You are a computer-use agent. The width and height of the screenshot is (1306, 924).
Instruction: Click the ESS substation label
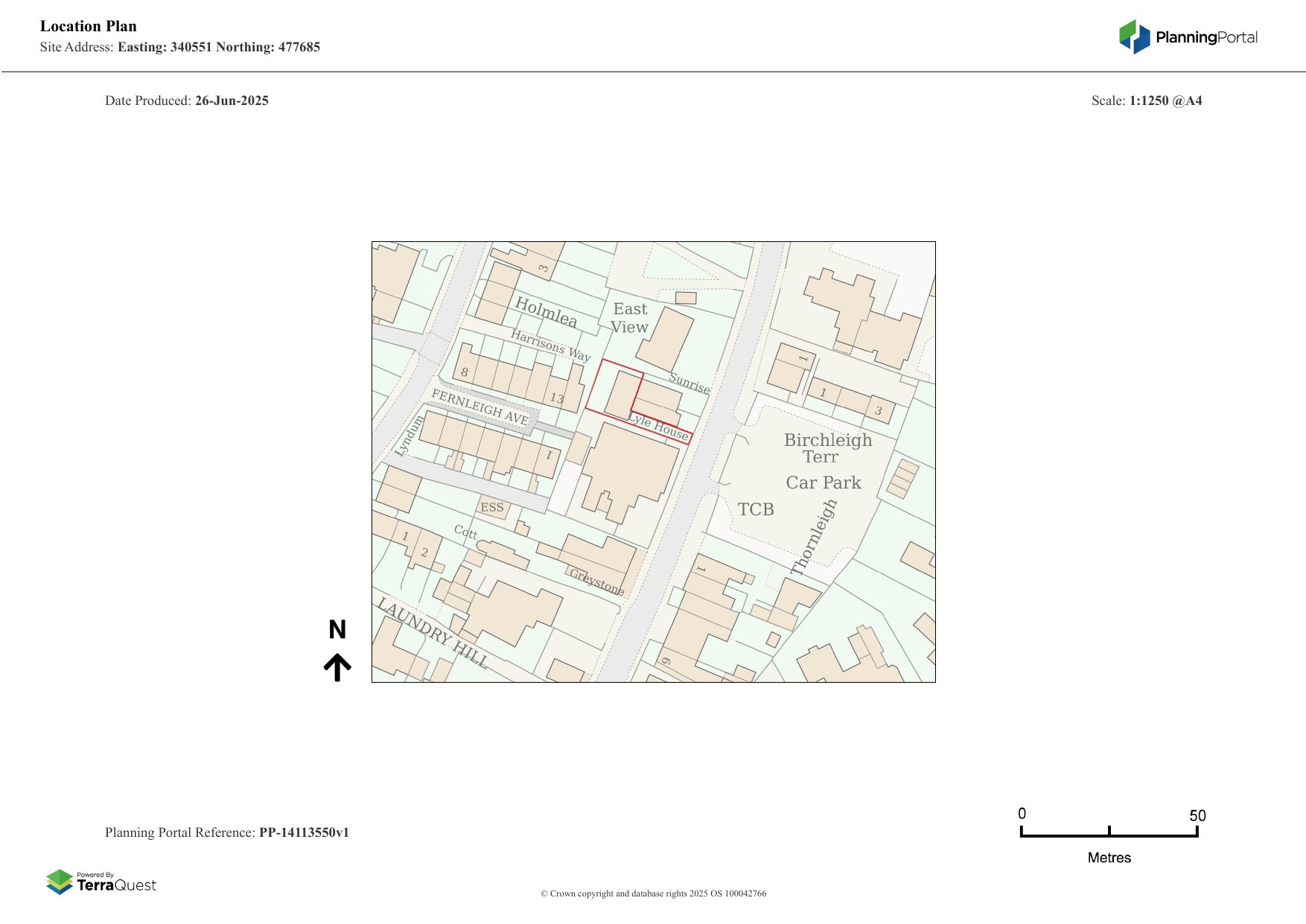[x=491, y=508]
